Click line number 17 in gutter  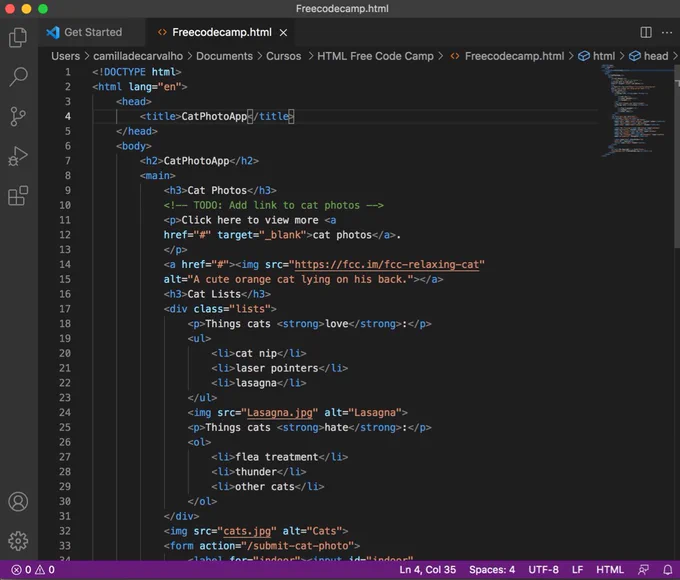(65, 309)
